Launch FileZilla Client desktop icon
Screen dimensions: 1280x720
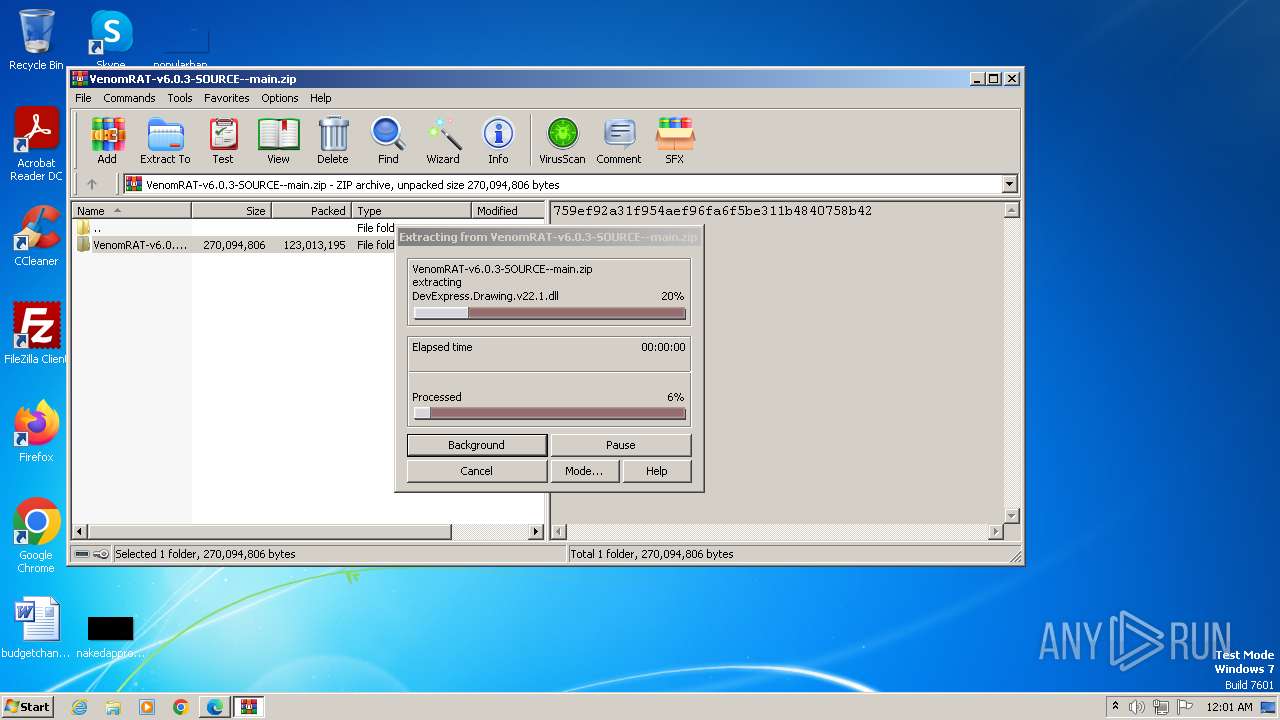tap(36, 334)
